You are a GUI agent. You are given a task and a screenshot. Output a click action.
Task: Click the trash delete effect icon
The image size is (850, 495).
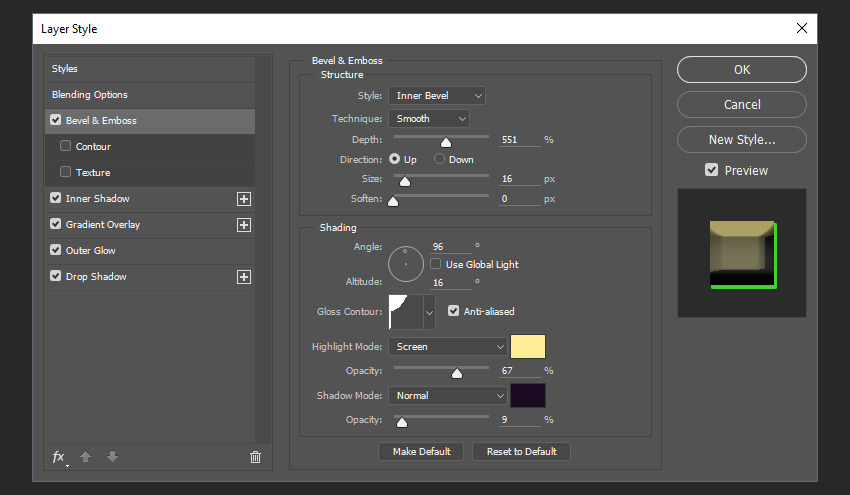255,457
